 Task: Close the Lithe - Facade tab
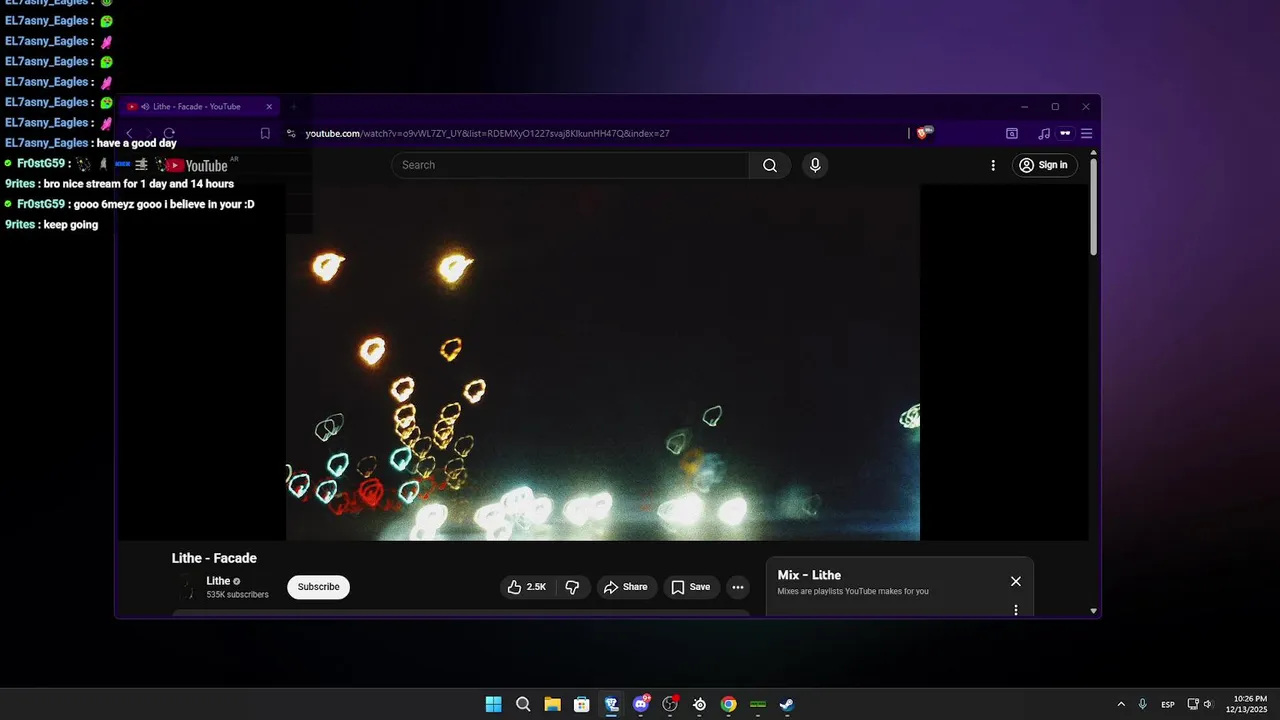coord(269,106)
